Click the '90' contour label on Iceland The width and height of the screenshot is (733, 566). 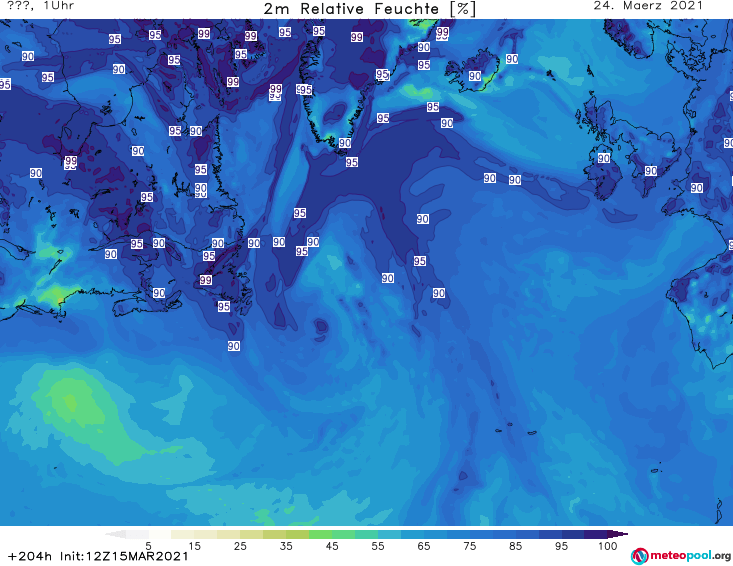[x=475, y=76]
